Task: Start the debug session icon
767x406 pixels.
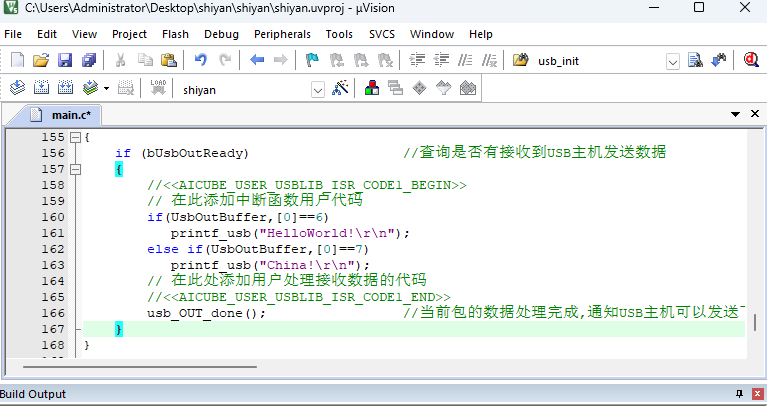Action: (751, 60)
